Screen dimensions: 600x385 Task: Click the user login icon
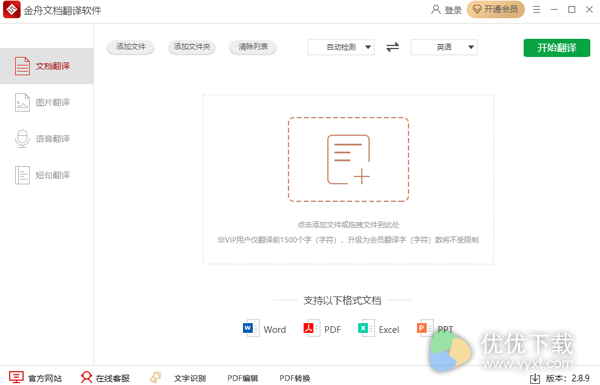tap(435, 10)
